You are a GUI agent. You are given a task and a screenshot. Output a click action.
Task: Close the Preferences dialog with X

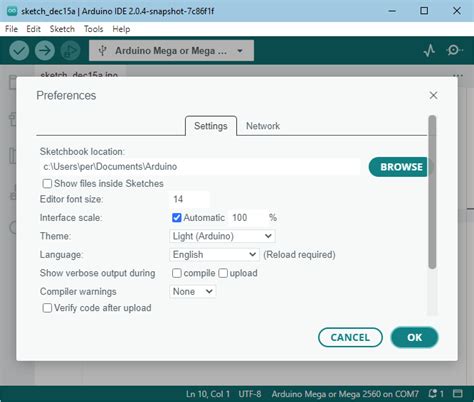click(433, 95)
